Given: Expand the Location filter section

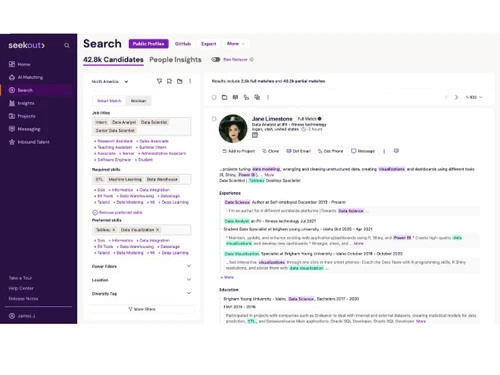Looking at the screenshot, I should [x=141, y=280].
